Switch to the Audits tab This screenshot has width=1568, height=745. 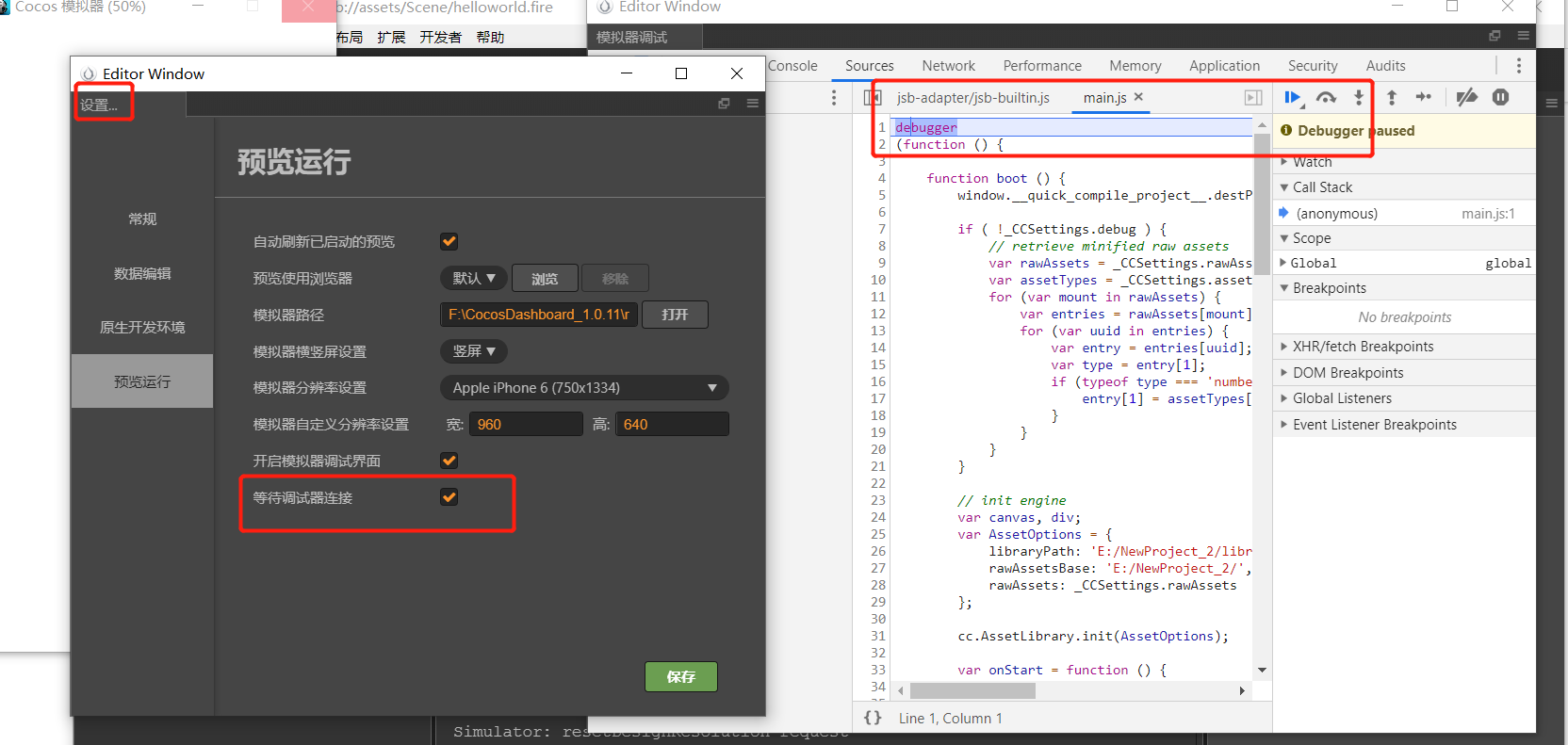(1385, 65)
